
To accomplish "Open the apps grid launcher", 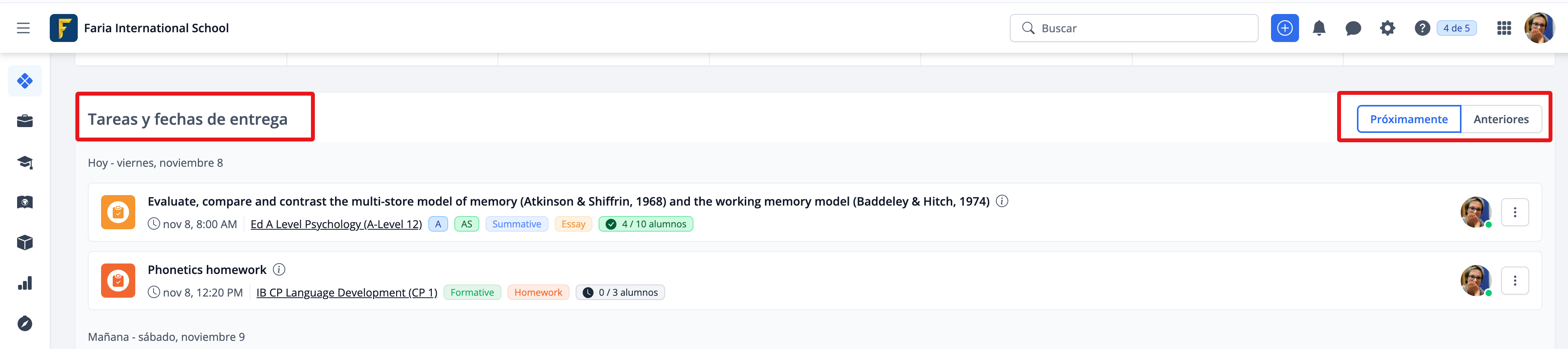I will coord(1504,28).
